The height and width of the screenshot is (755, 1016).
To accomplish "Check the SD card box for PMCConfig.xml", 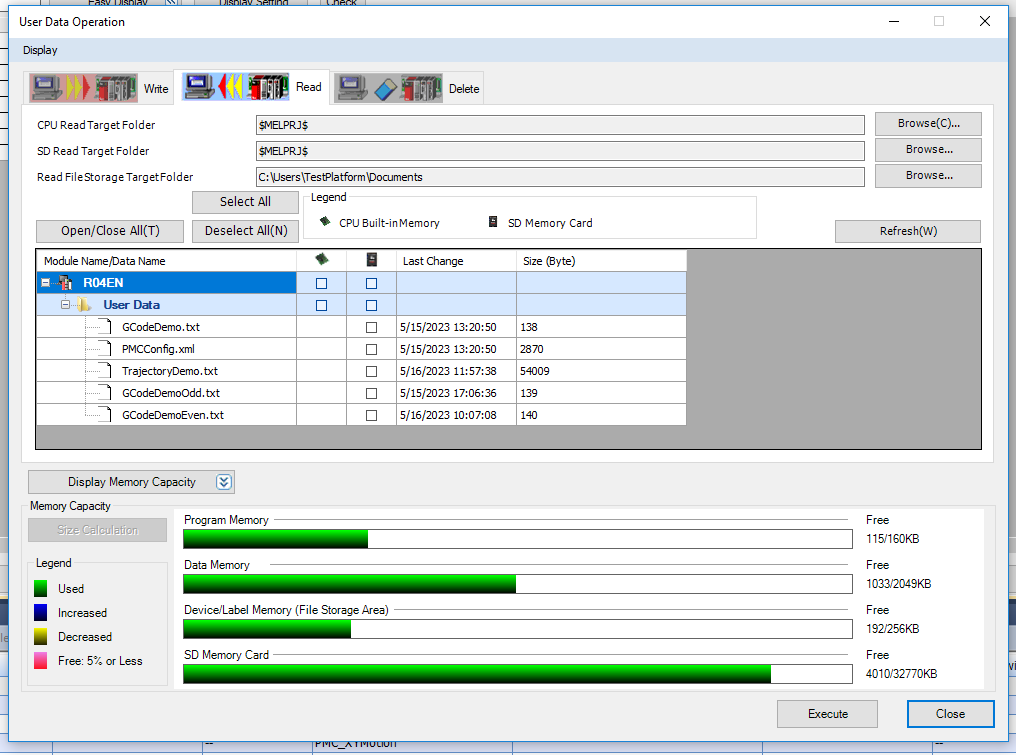I will pyautogui.click(x=371, y=349).
